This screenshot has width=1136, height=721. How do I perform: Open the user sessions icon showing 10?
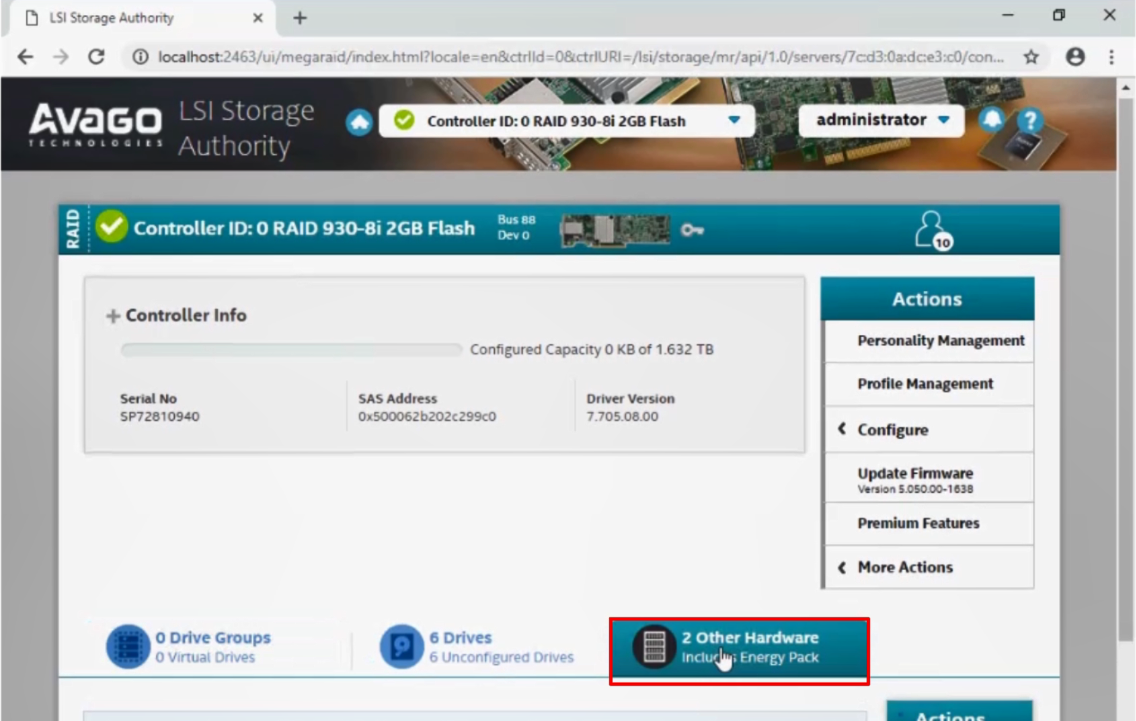pos(932,230)
